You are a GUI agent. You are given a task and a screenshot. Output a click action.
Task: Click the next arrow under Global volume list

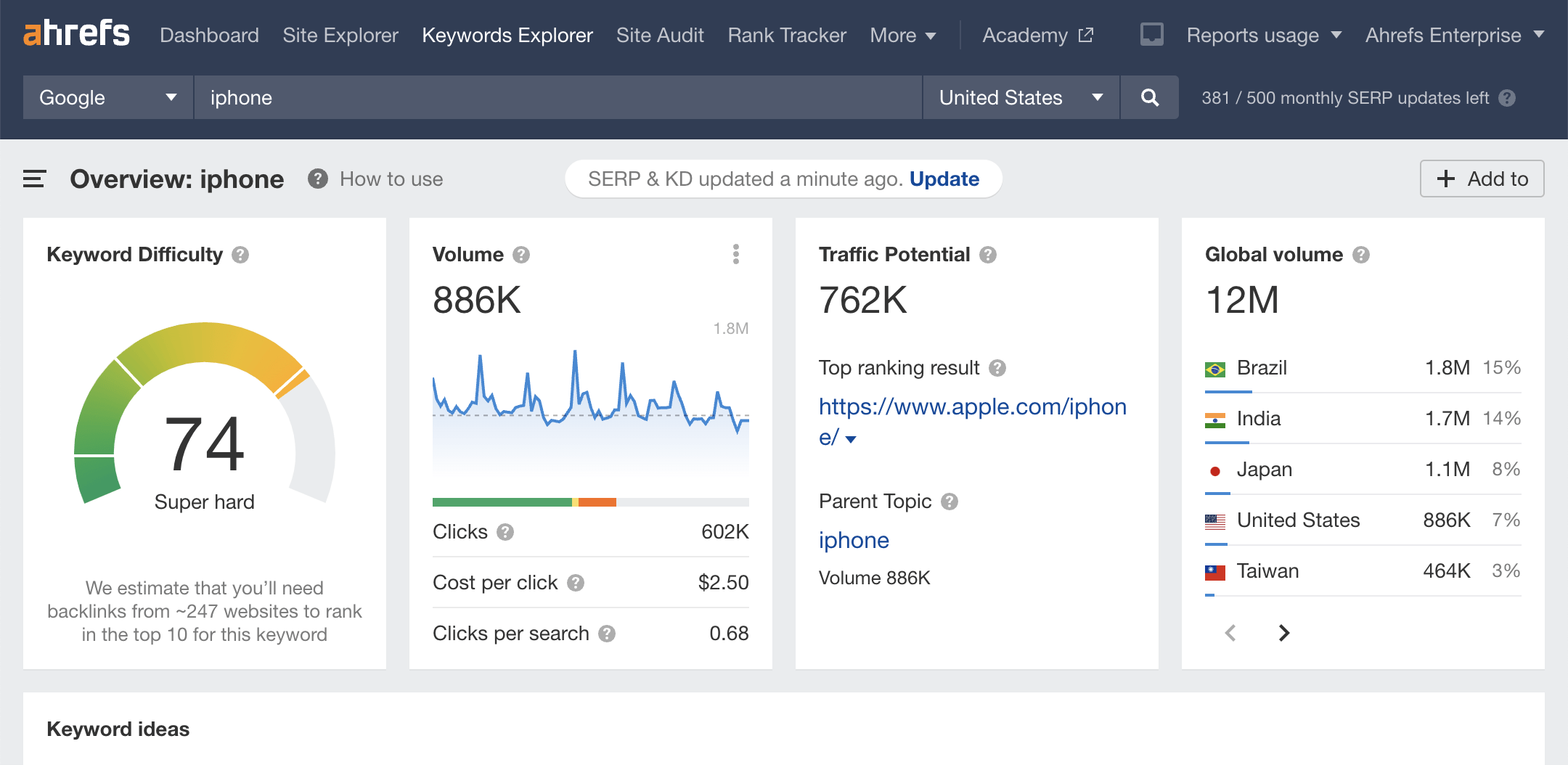click(1283, 632)
